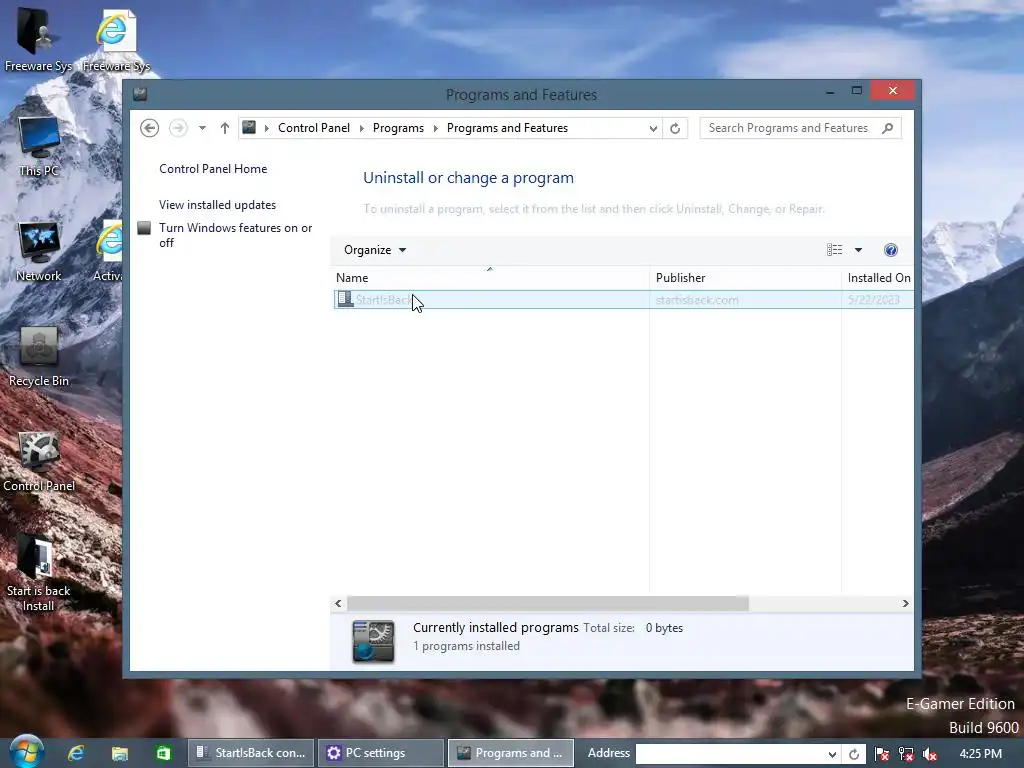
Task: Switch to PC settings taskbar window
Action: tap(381, 753)
